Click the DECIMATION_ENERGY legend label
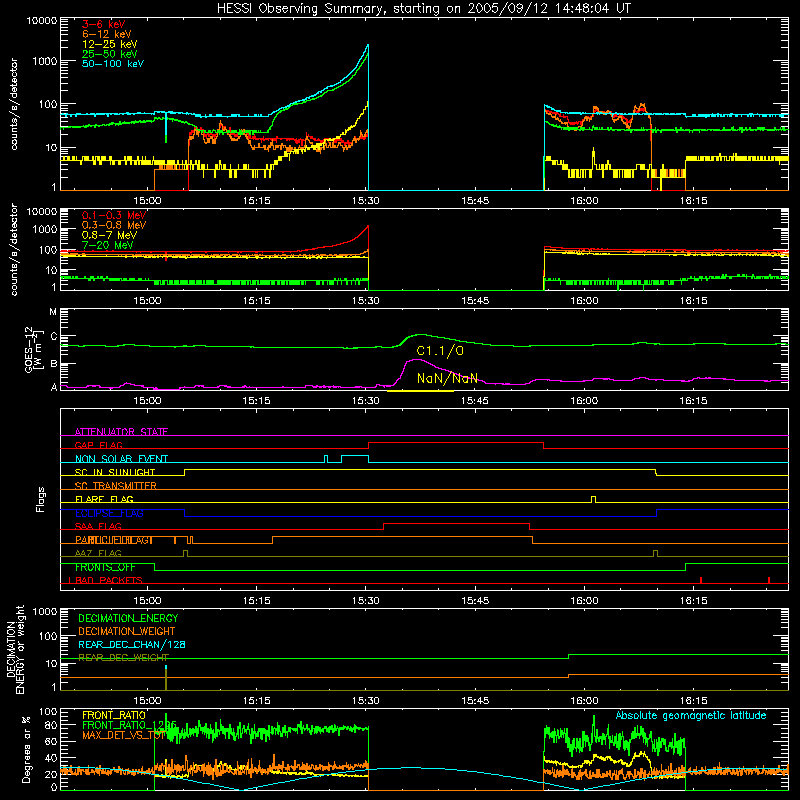Image resolution: width=800 pixels, height=800 pixels. click(x=128, y=618)
